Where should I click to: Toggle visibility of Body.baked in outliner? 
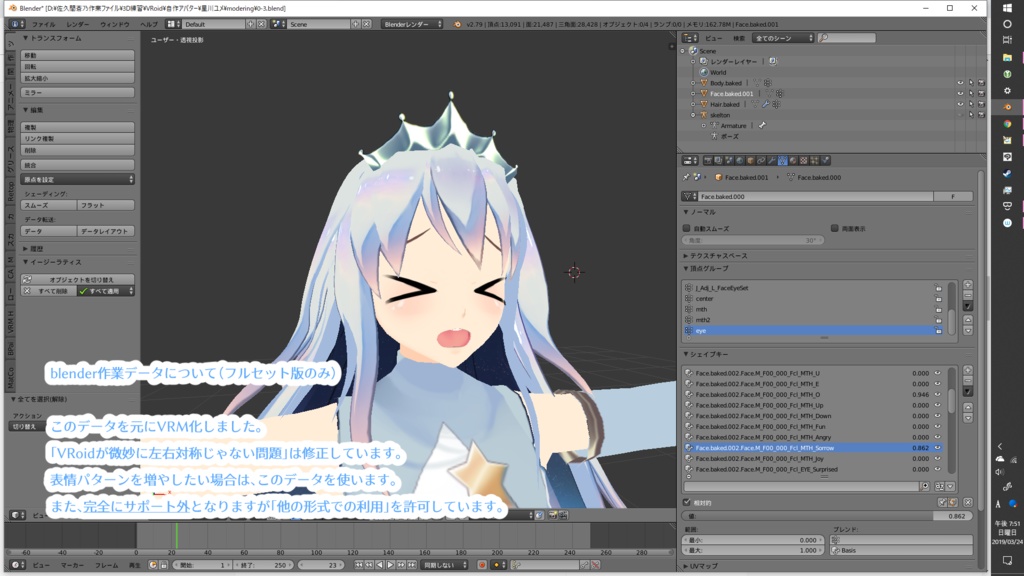pos(959,83)
